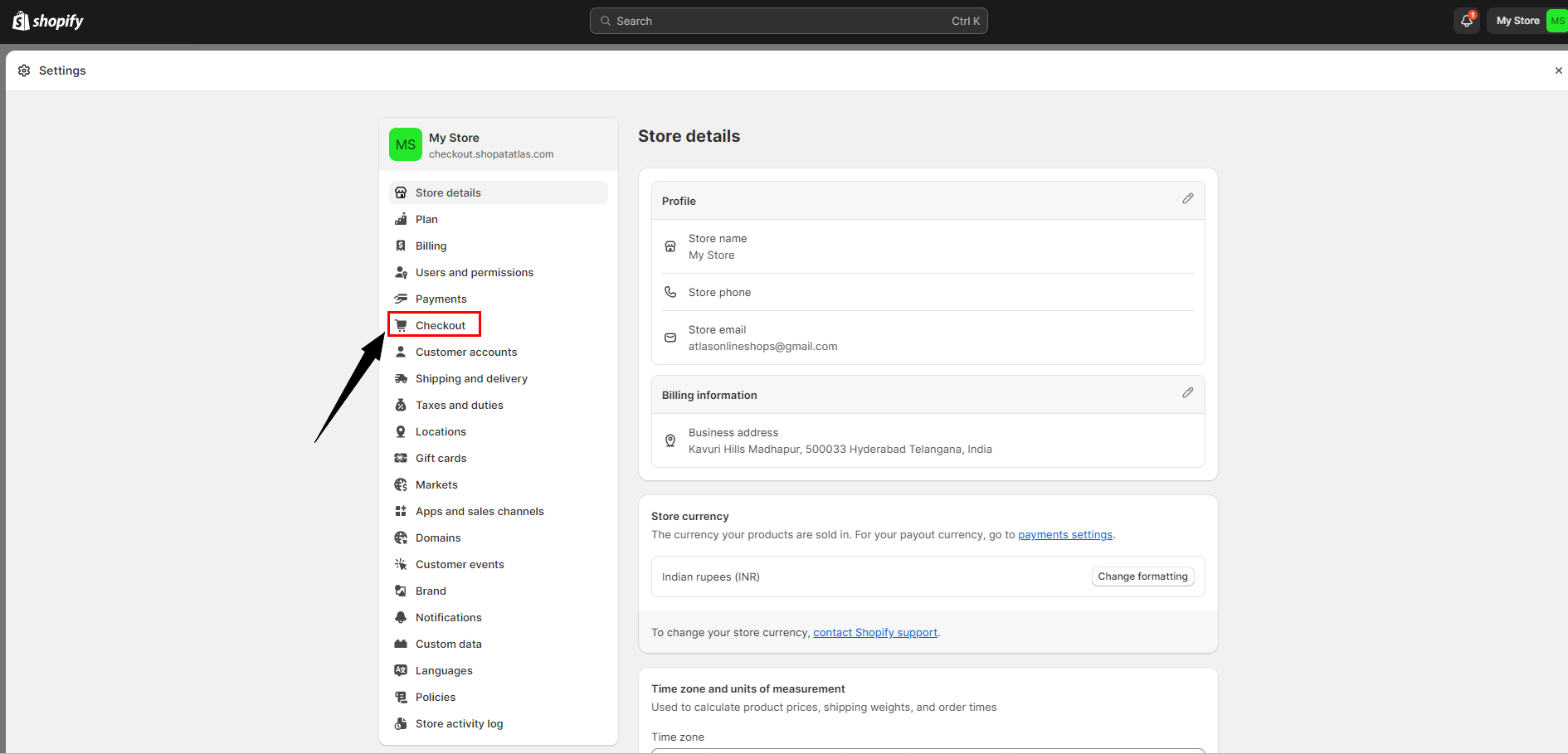Close the Settings panel

coord(1558,71)
